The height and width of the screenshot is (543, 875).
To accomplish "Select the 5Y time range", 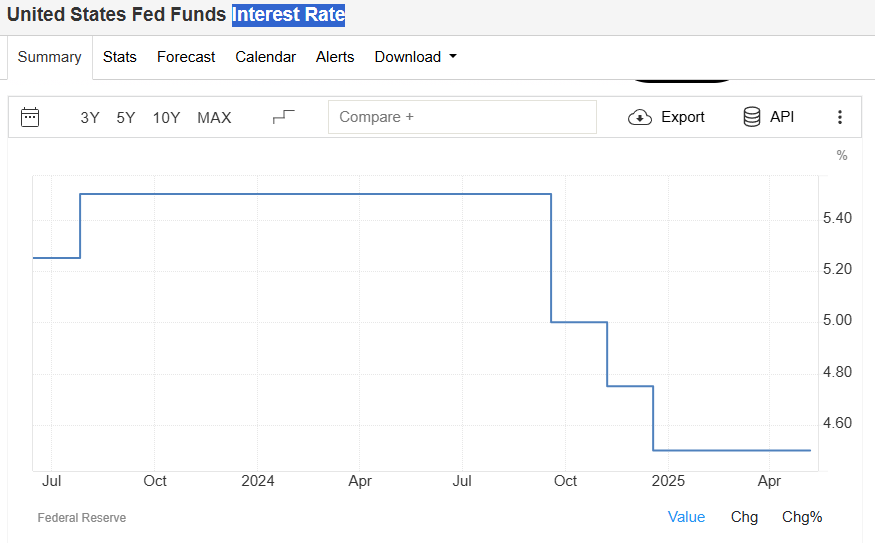I will [x=126, y=117].
